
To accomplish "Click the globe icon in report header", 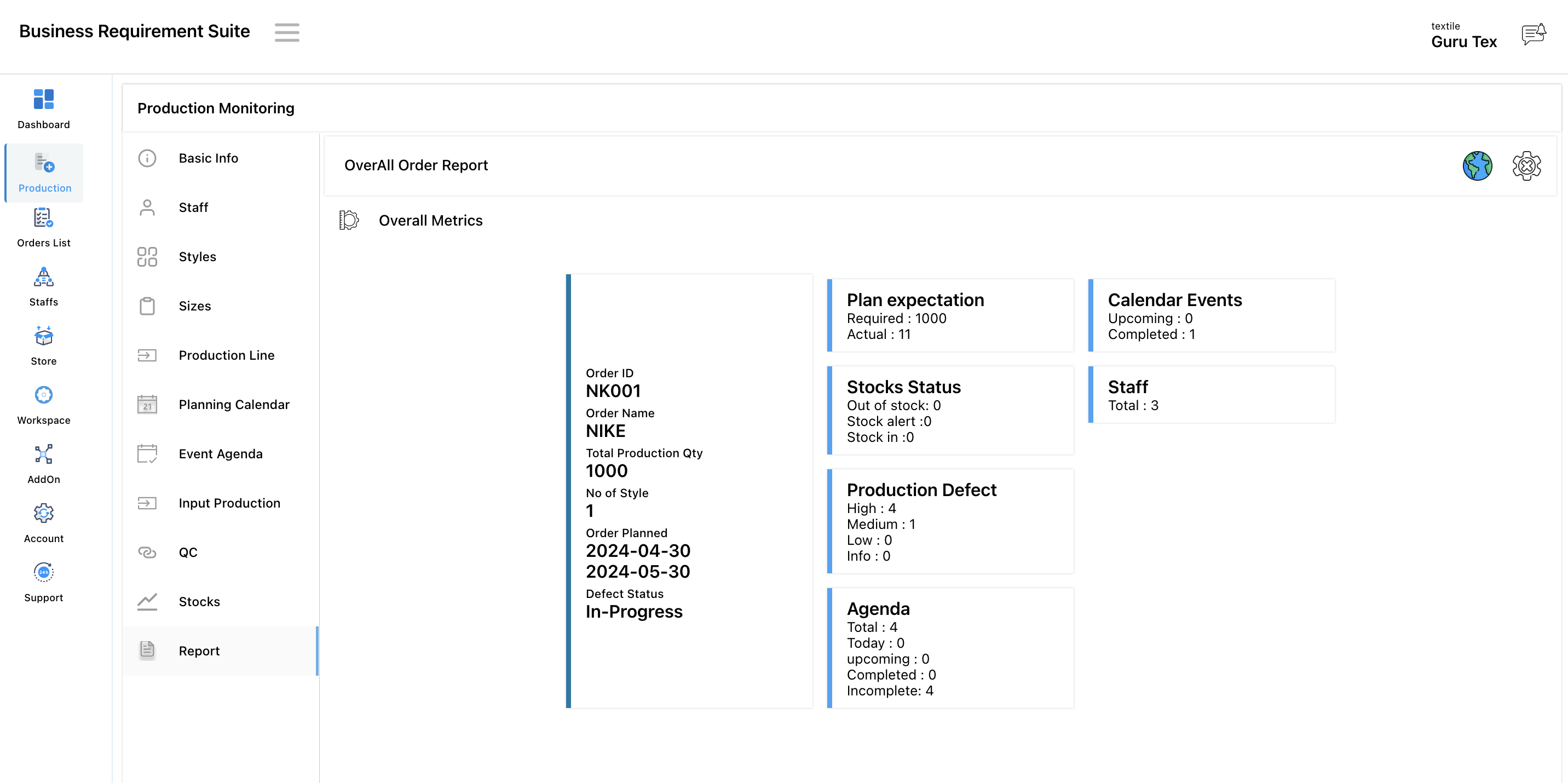I will (1477, 165).
